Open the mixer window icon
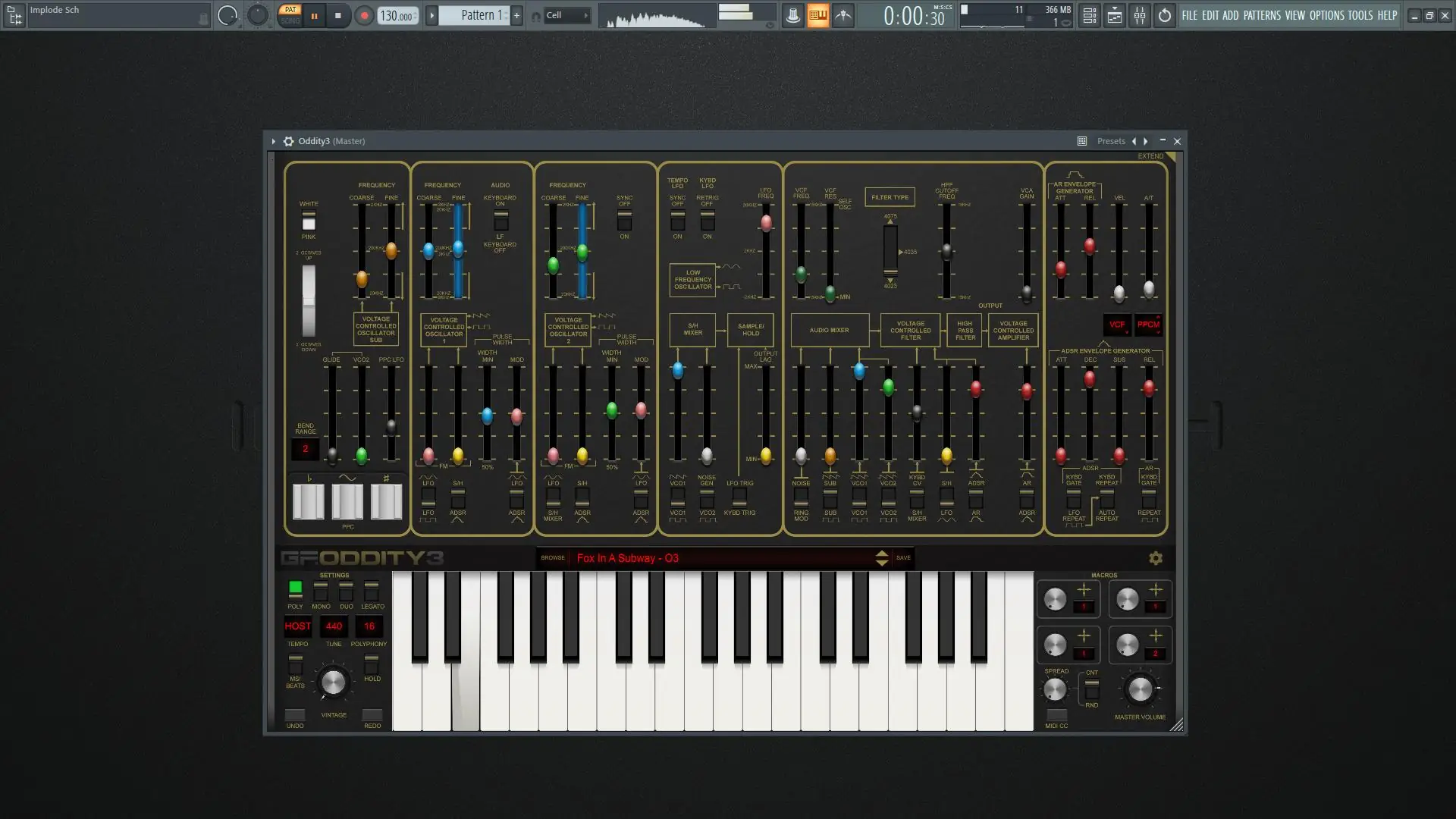Screen dimensions: 1456x819 [x=1140, y=15]
